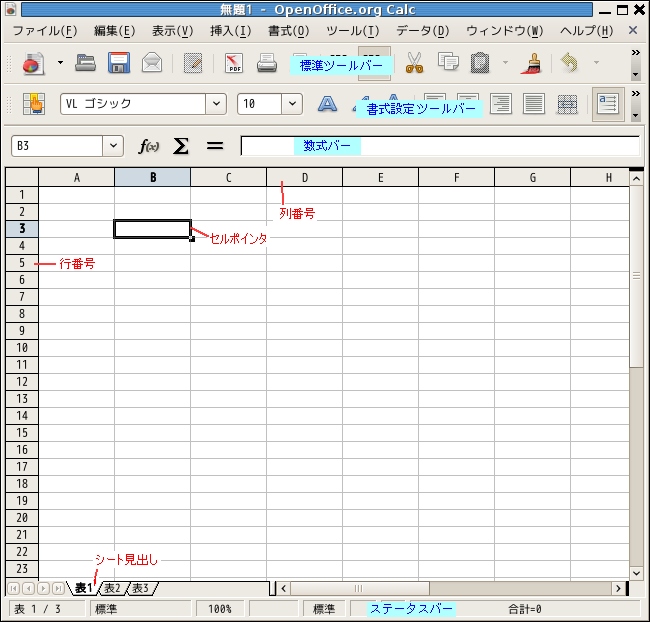This screenshot has width=650, height=622.
Task: Click the Format Paintbrush icon
Action: pyautogui.click(x=532, y=63)
